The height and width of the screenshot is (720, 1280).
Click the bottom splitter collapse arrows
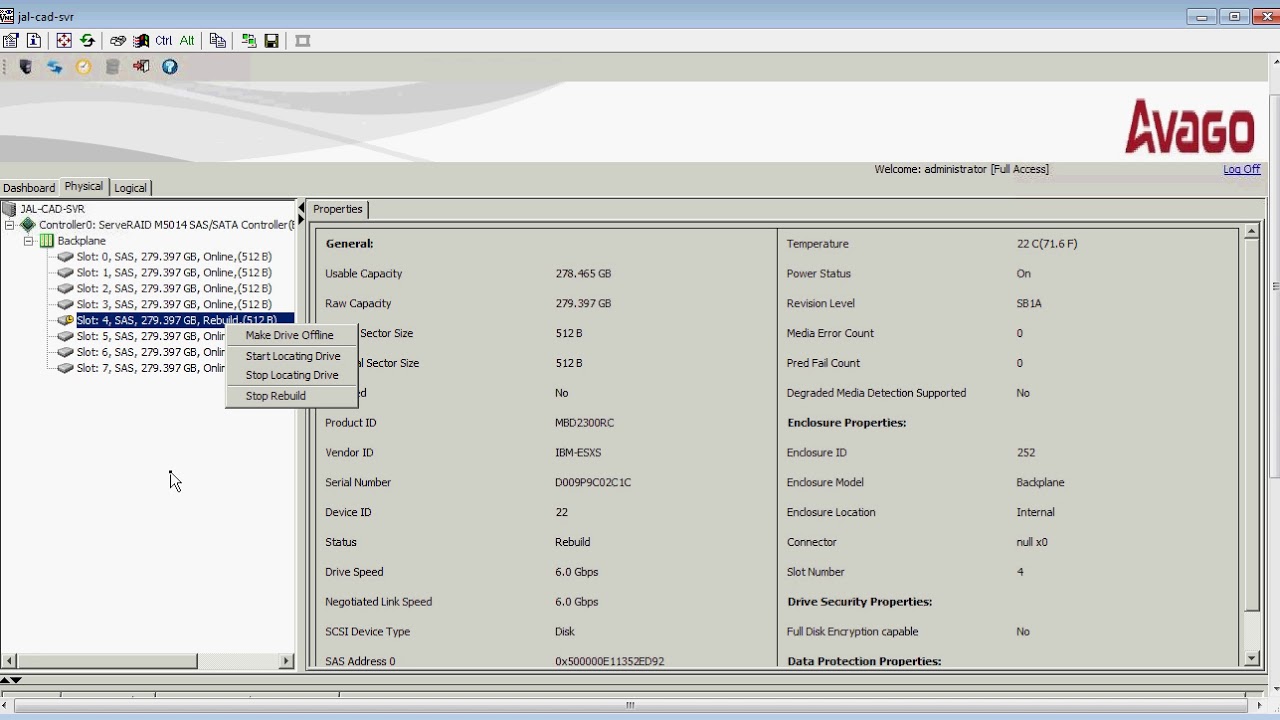click(x=11, y=680)
